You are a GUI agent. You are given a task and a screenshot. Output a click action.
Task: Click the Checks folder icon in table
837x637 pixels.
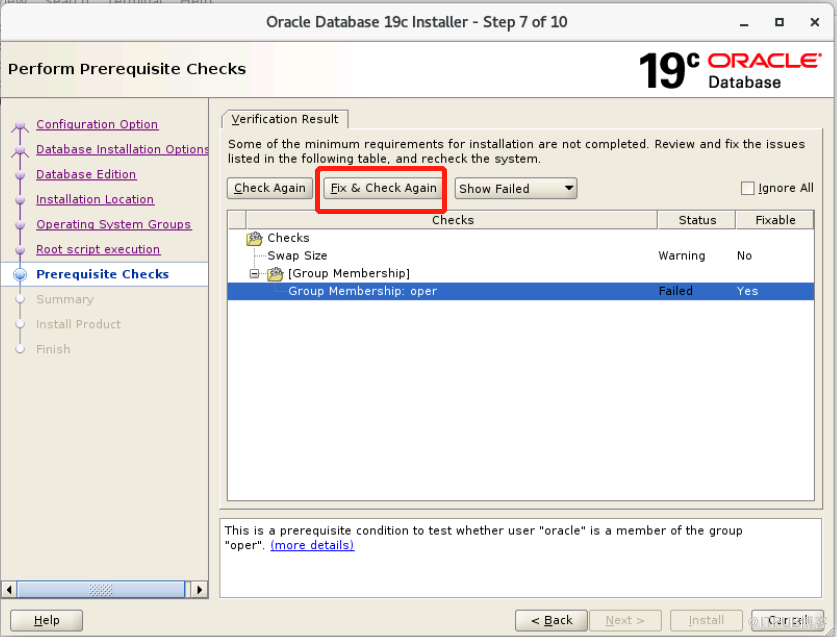[x=255, y=238]
